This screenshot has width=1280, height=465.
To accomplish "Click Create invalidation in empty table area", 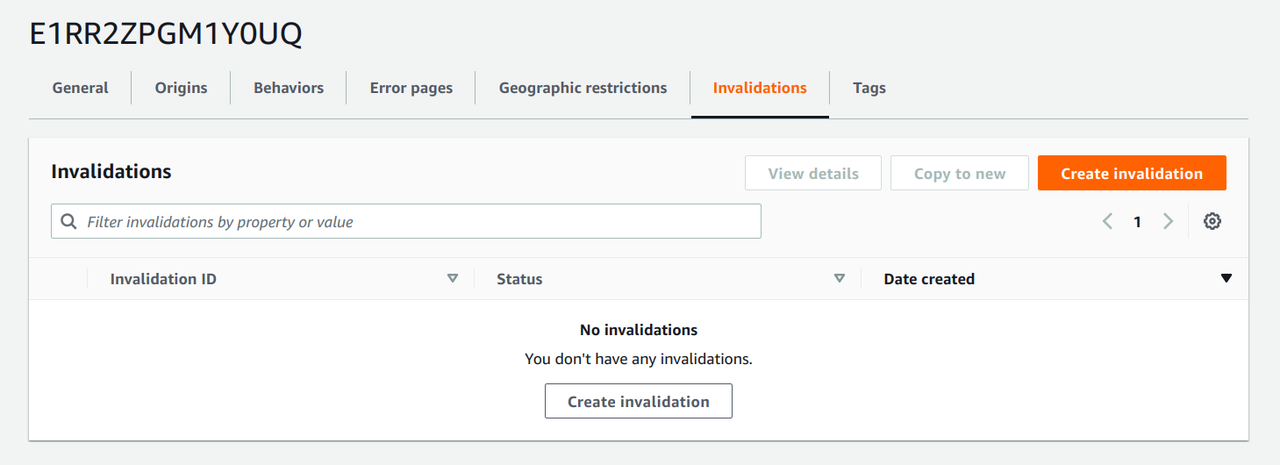I will point(638,402).
